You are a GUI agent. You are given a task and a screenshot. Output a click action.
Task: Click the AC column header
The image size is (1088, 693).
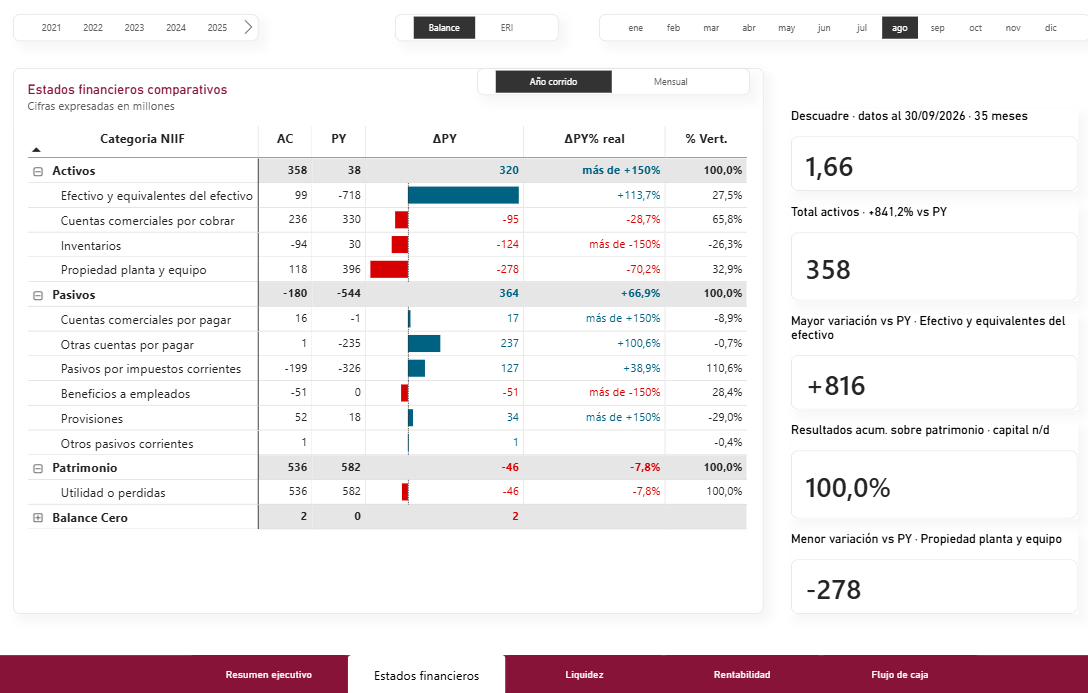pyautogui.click(x=285, y=139)
